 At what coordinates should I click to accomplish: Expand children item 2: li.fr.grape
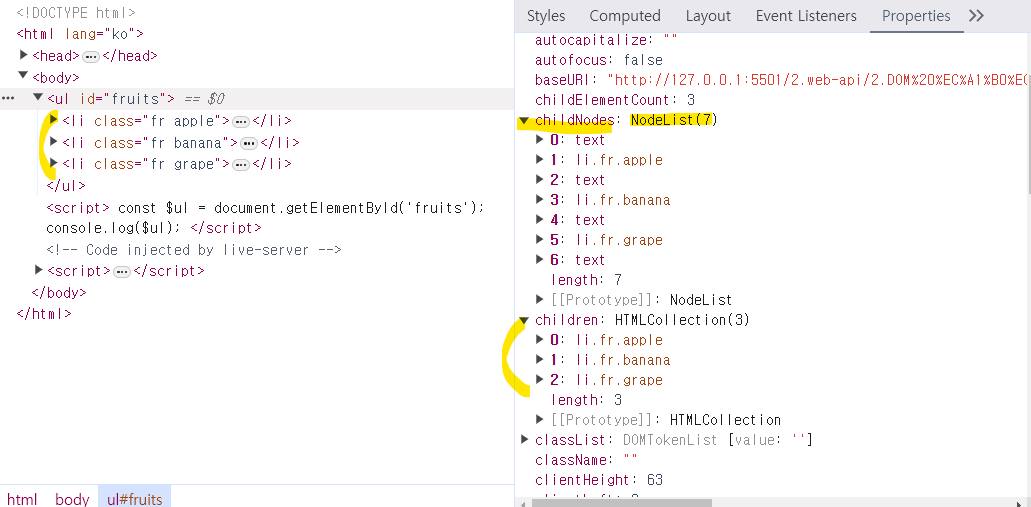[x=540, y=379]
